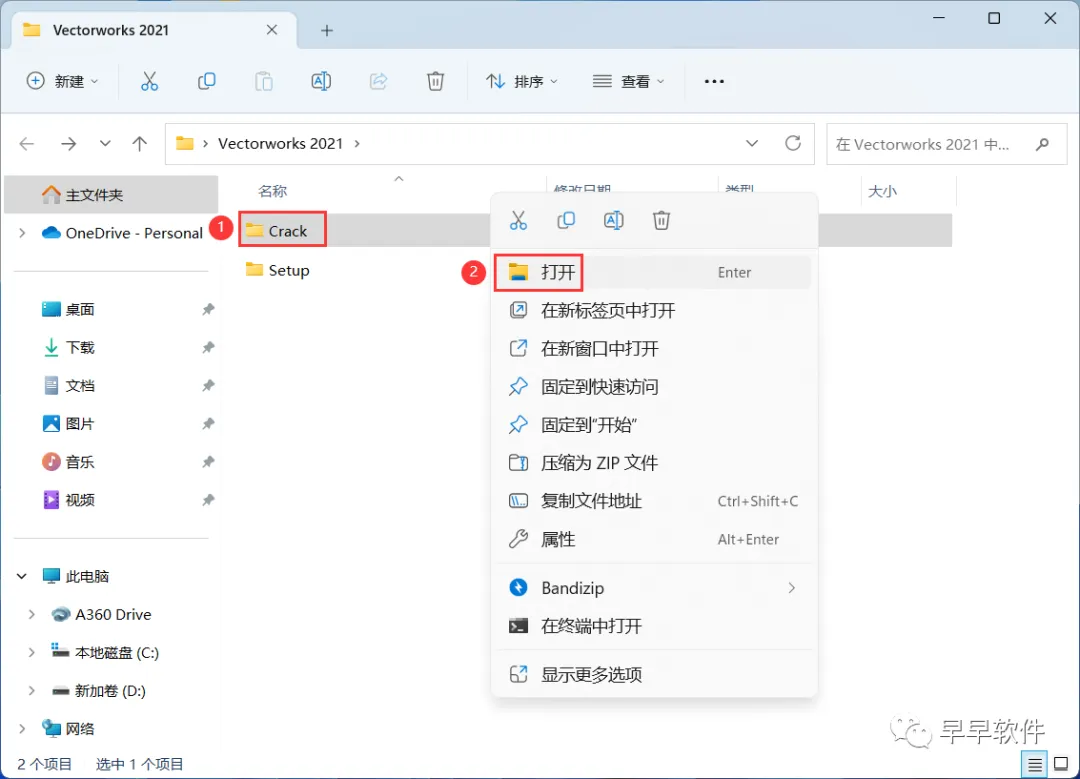This screenshot has width=1080, height=779.
Task: Refresh the folder view
Action: 793,143
